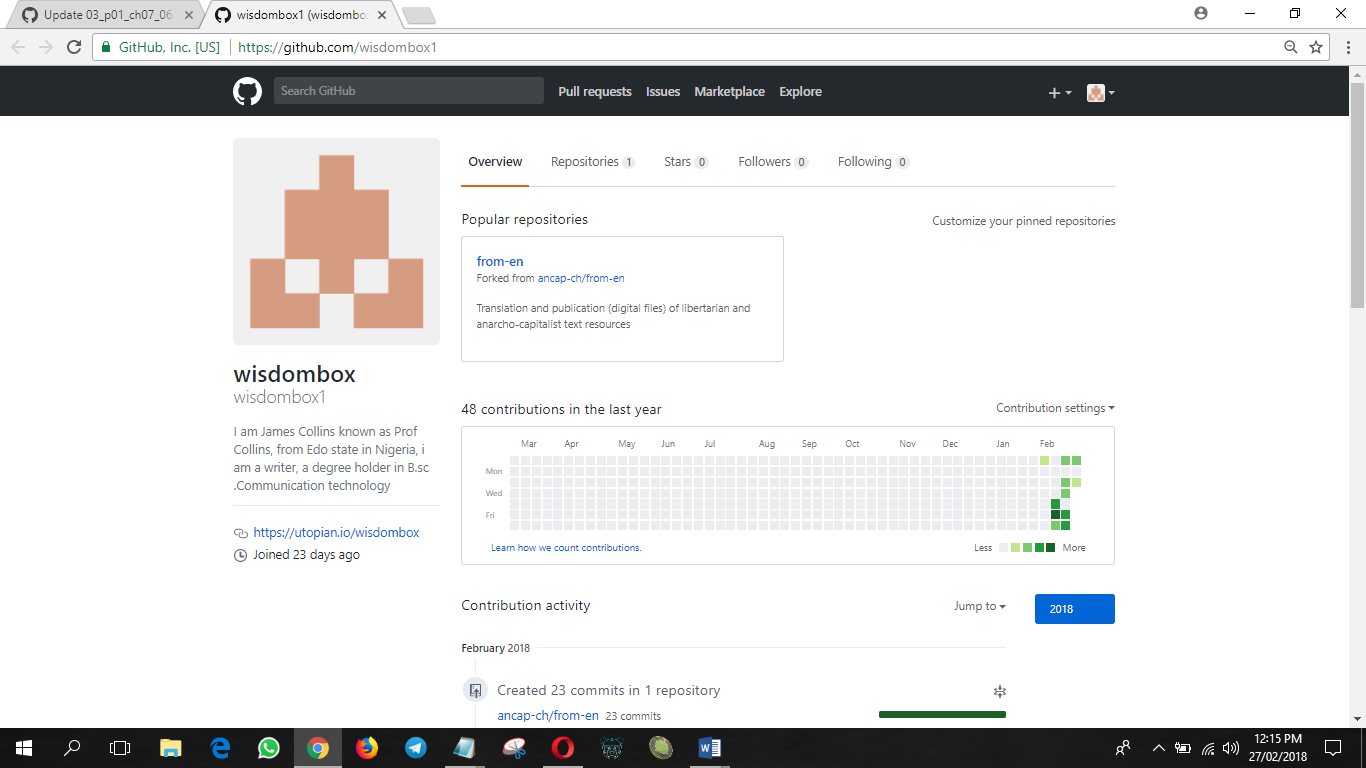Image resolution: width=1366 pixels, height=768 pixels.
Task: Open the user avatar menu in header
Action: [1100, 93]
